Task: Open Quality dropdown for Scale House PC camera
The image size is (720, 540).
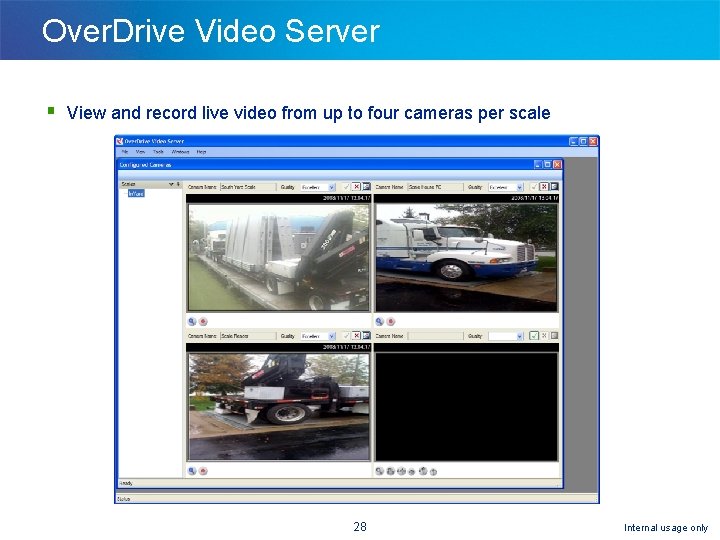Action: click(x=519, y=187)
